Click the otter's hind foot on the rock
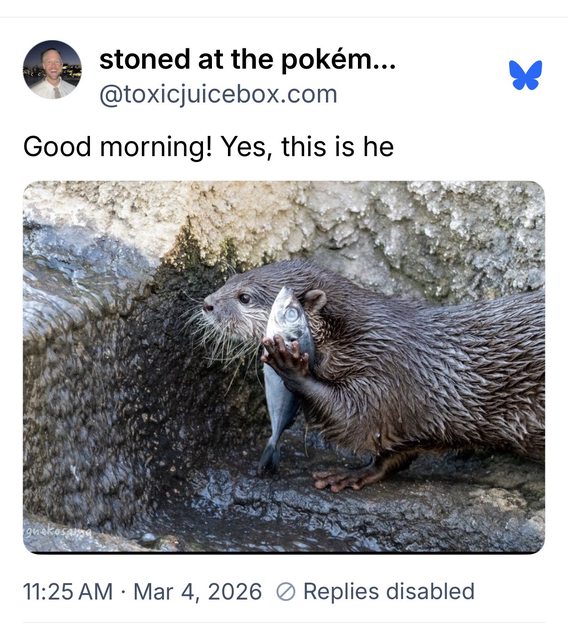This screenshot has height=640, width=568. [341, 480]
